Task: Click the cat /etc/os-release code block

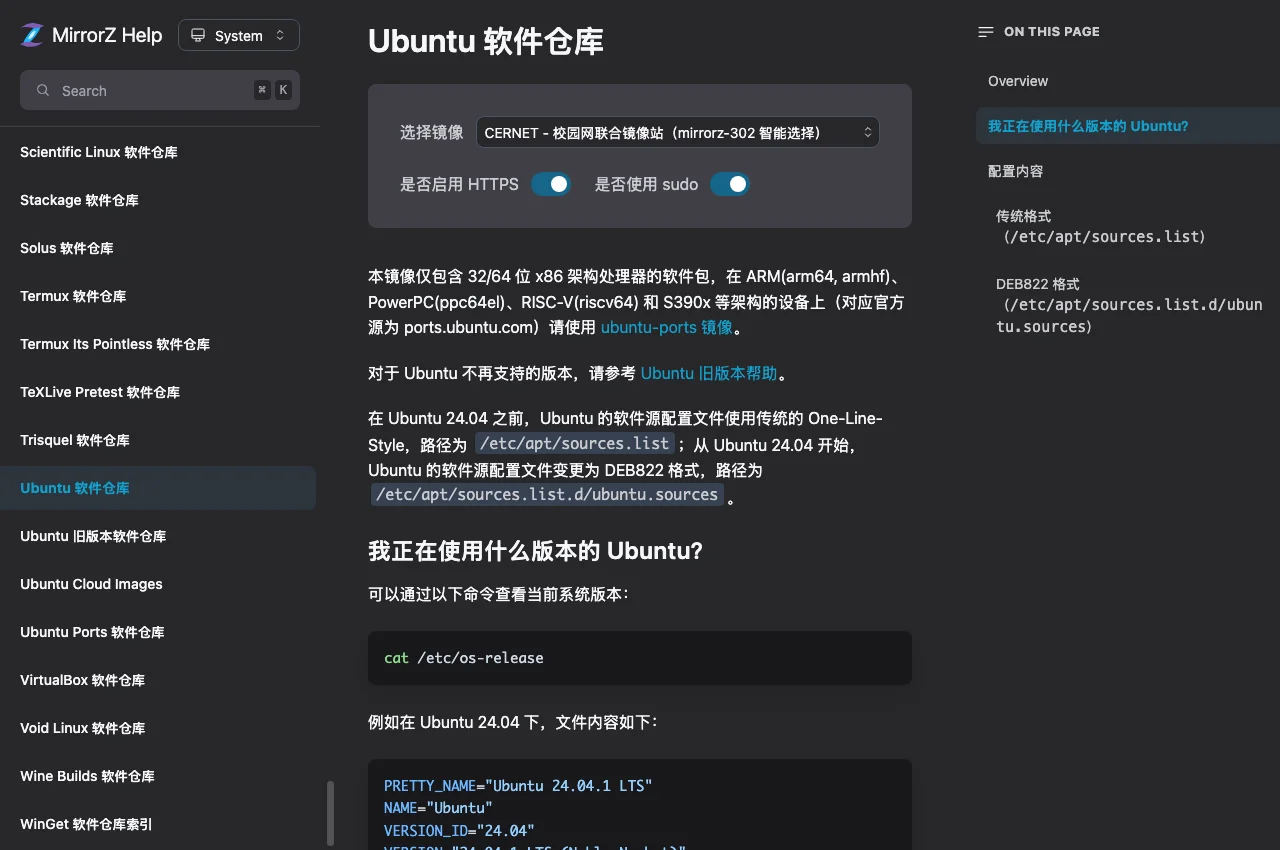Action: click(x=640, y=658)
